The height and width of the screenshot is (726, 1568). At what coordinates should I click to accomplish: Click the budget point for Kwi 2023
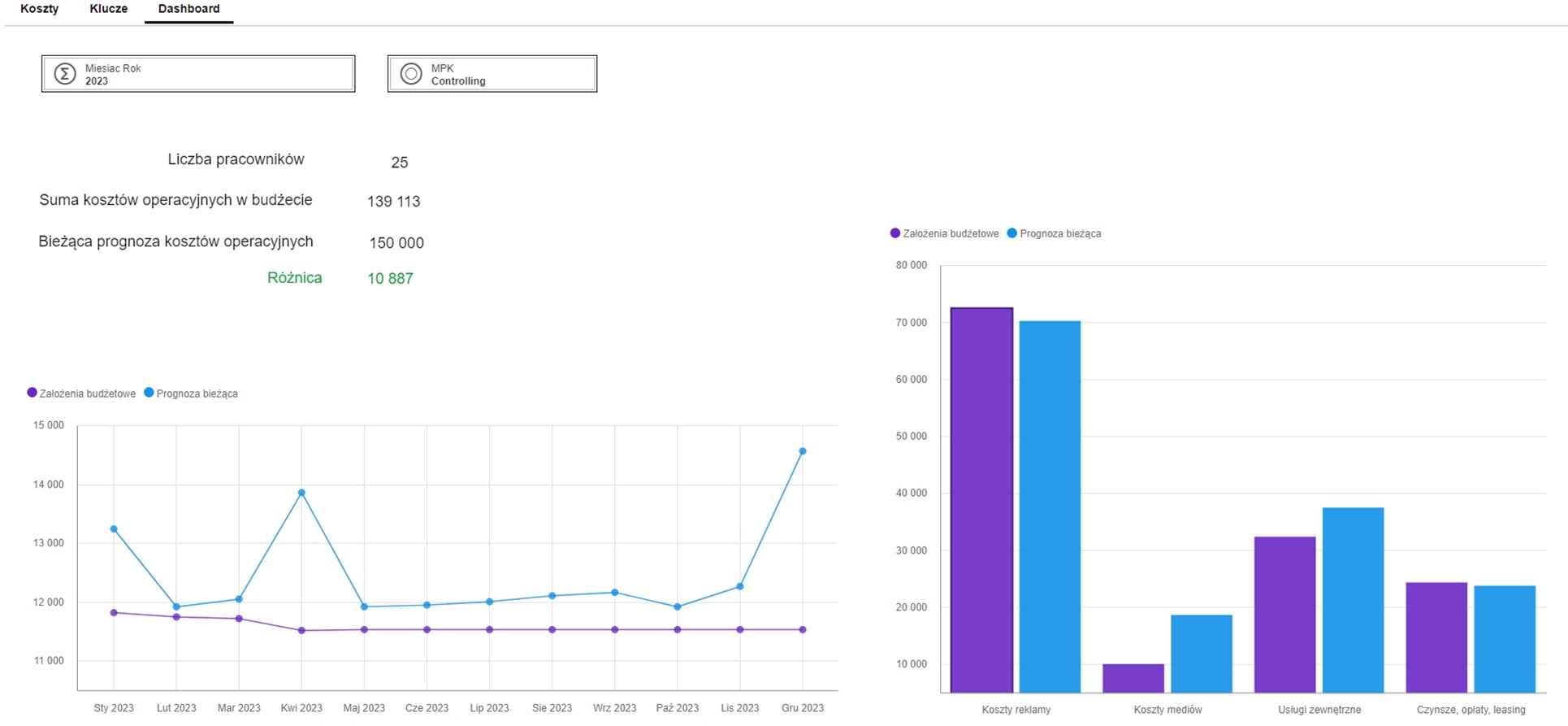tap(301, 630)
